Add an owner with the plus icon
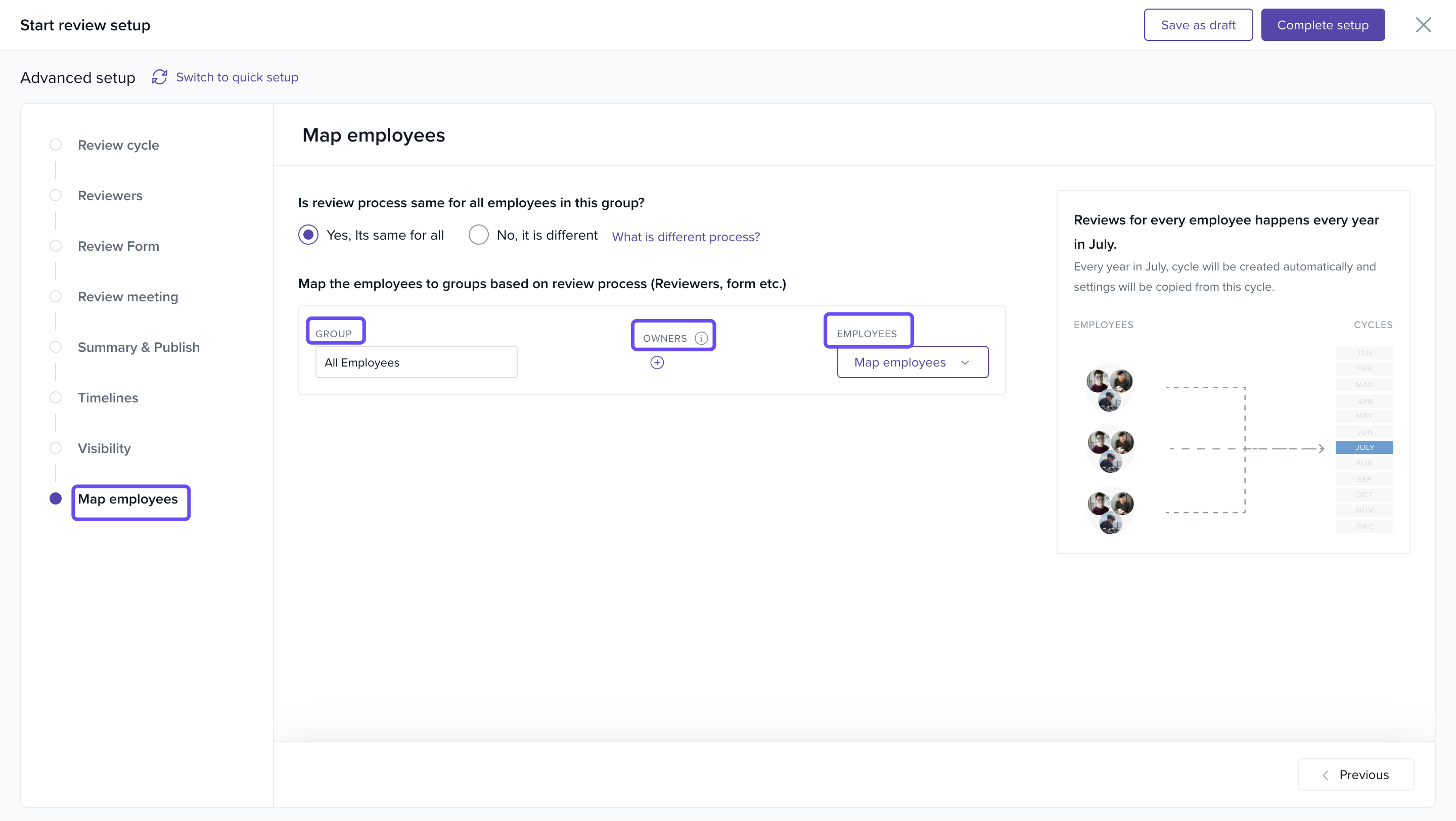This screenshot has height=821, width=1456. [657, 363]
